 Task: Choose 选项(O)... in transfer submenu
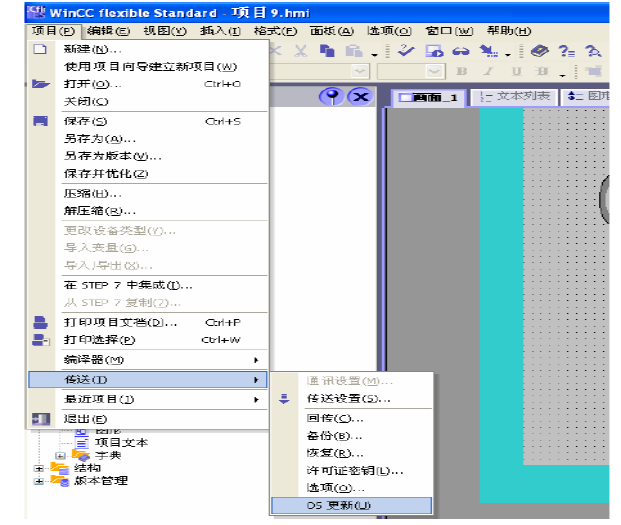pos(352,488)
